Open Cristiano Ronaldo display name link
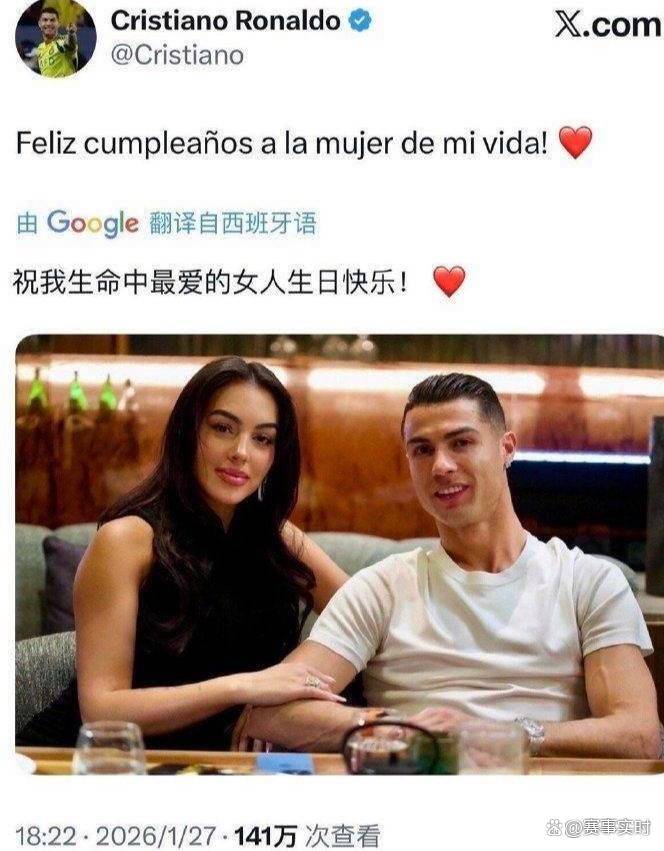The width and height of the screenshot is (664, 851). [225, 21]
